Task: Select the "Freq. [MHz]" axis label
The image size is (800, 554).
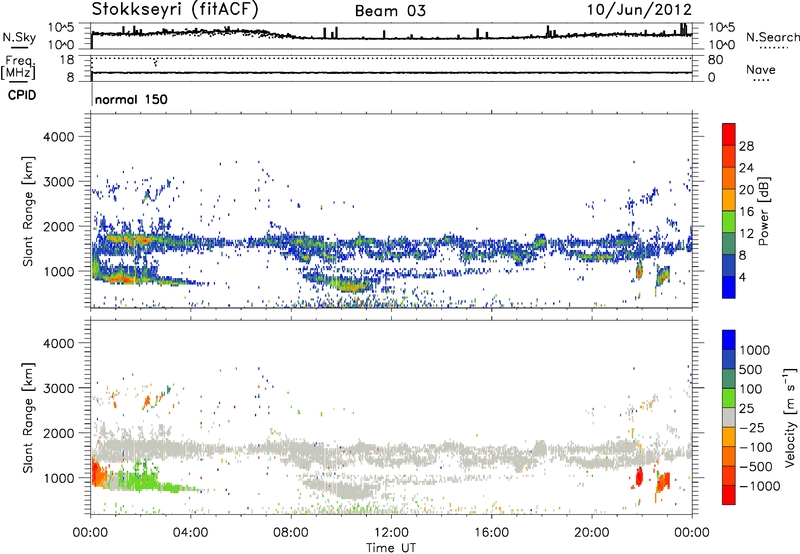Action: (x=18, y=67)
